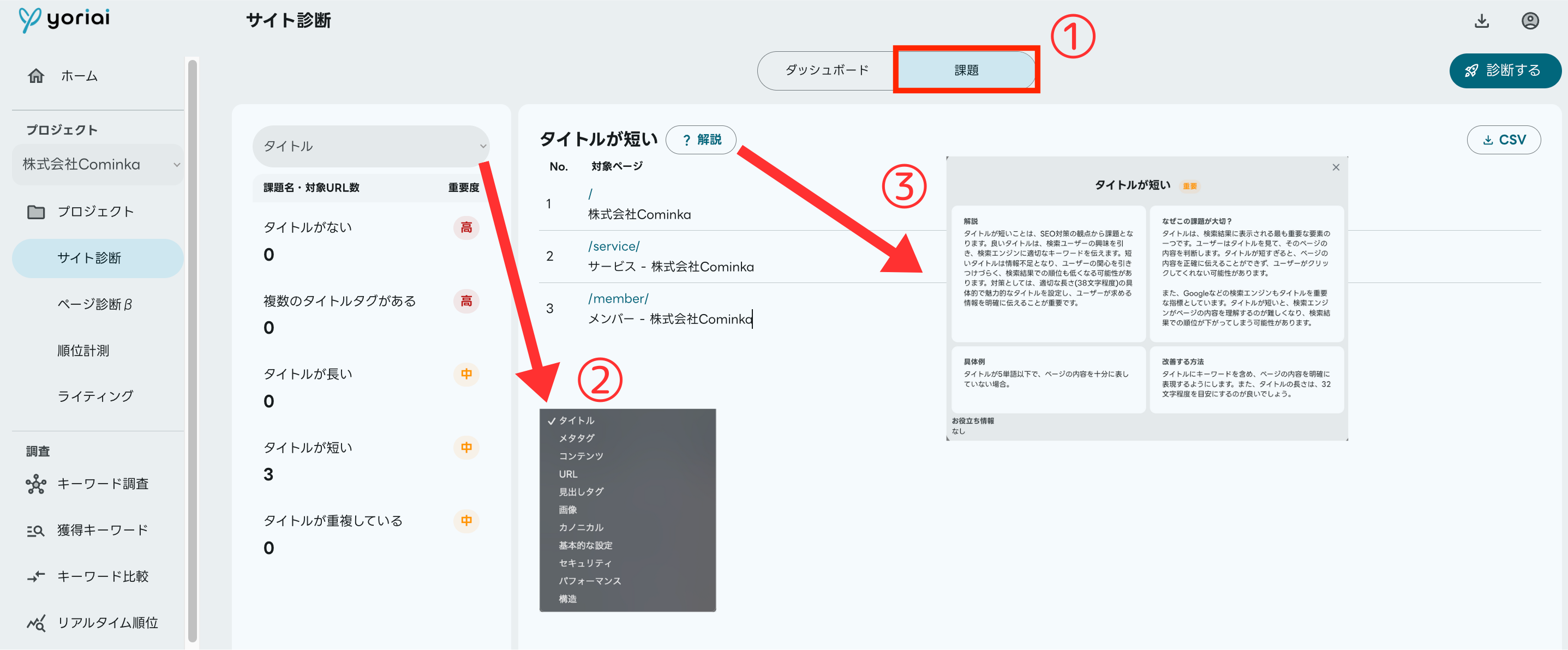Image resolution: width=1568 pixels, height=650 pixels.
Task: Open リアルタイム順位 in sidebar
Action: 107,623
